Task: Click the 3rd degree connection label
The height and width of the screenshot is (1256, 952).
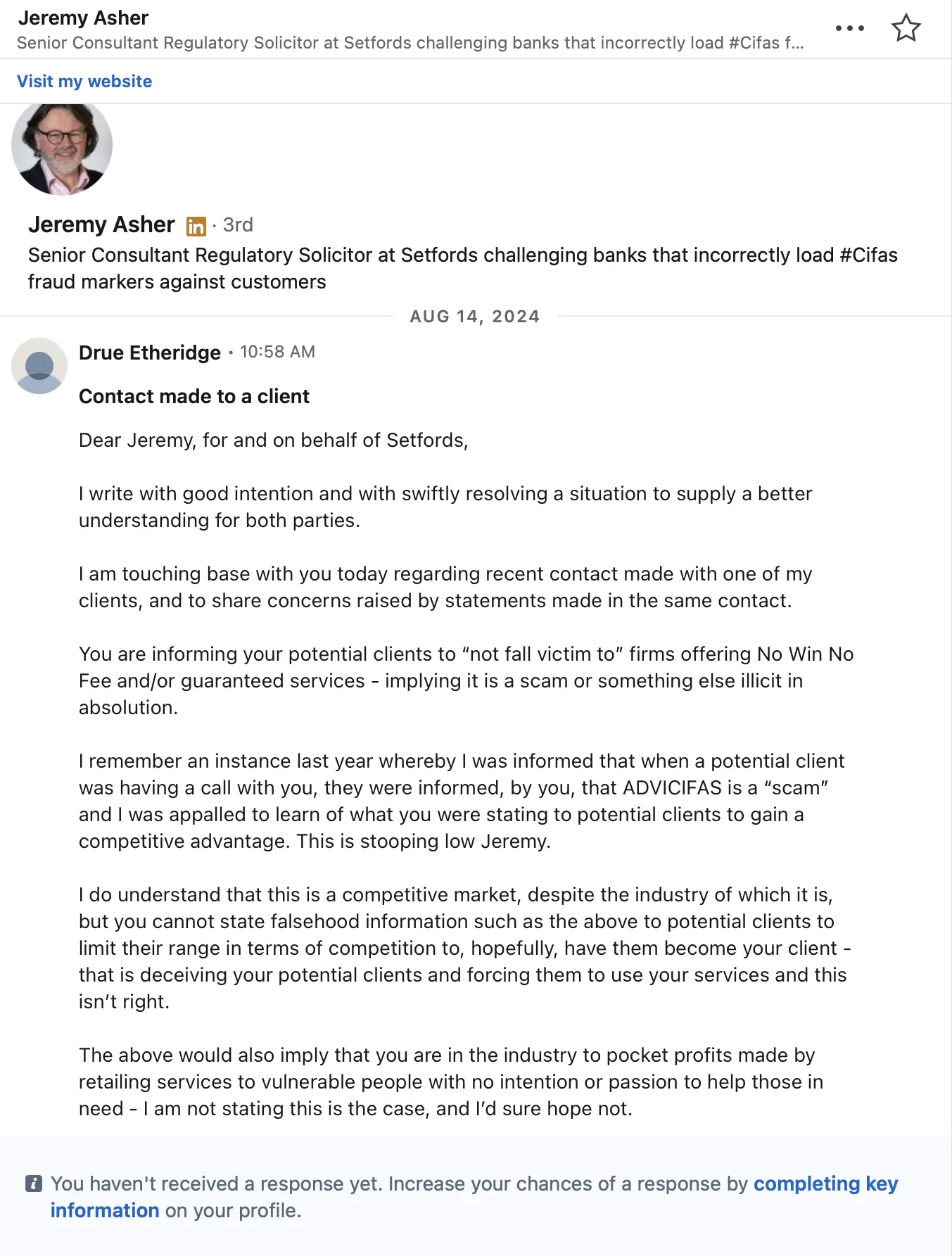Action: [x=238, y=225]
